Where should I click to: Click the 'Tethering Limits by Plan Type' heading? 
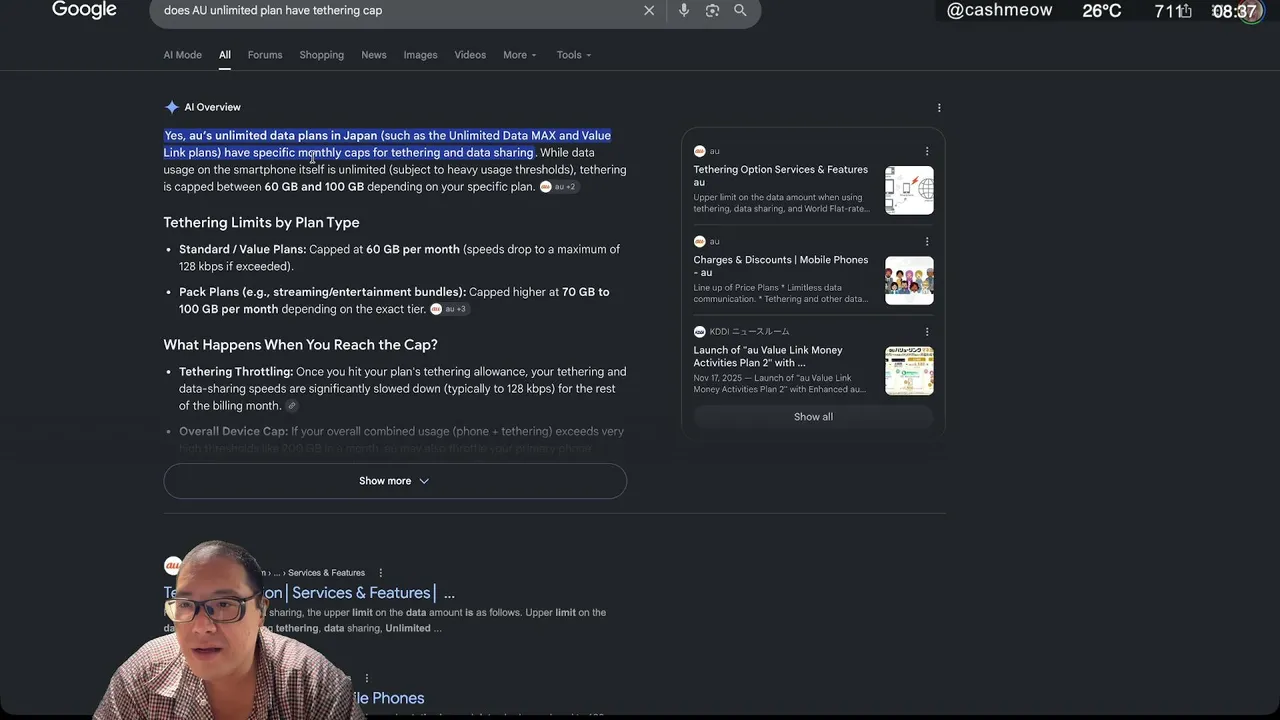(261, 222)
